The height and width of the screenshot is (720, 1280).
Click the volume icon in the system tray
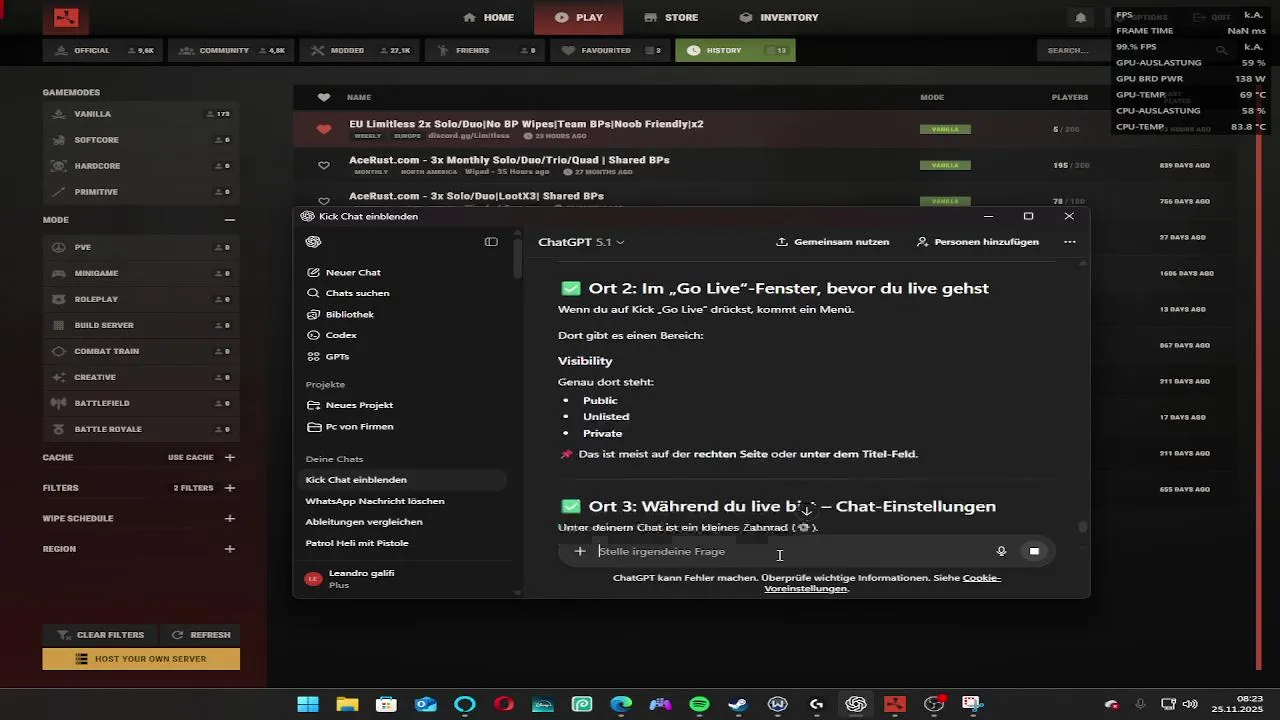click(1190, 704)
